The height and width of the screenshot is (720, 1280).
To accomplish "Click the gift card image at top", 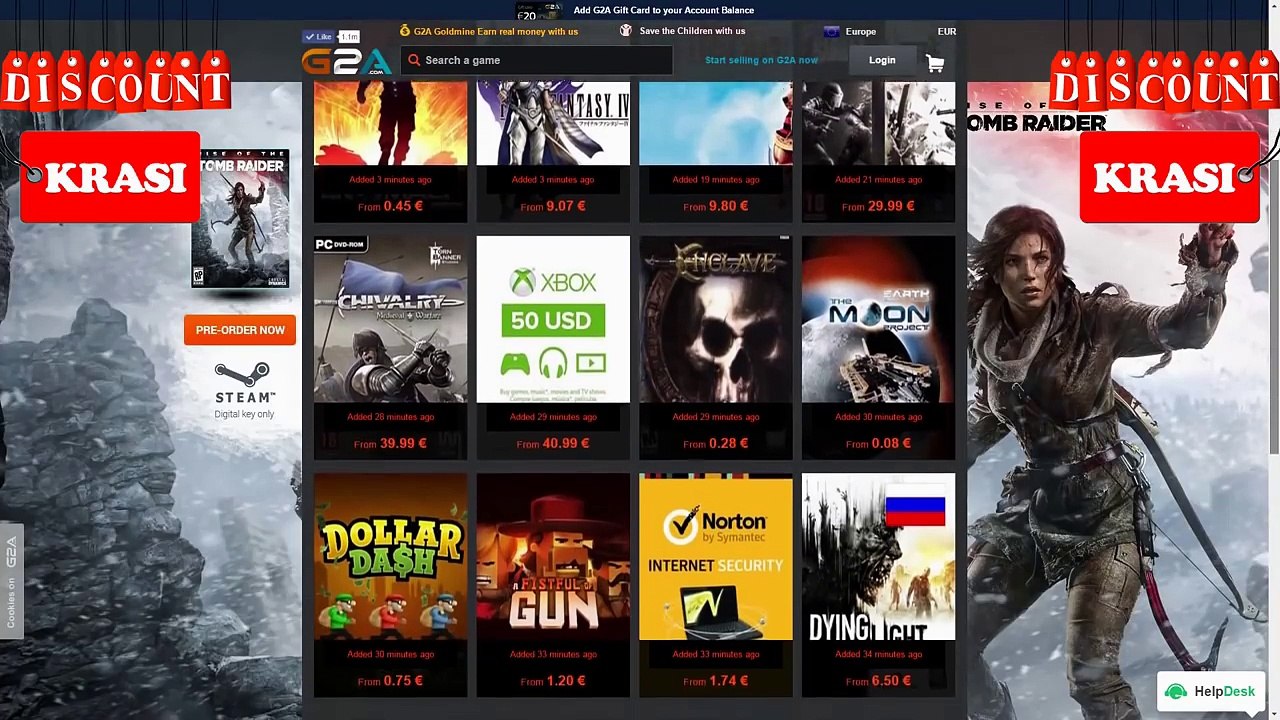I will 540,12.
